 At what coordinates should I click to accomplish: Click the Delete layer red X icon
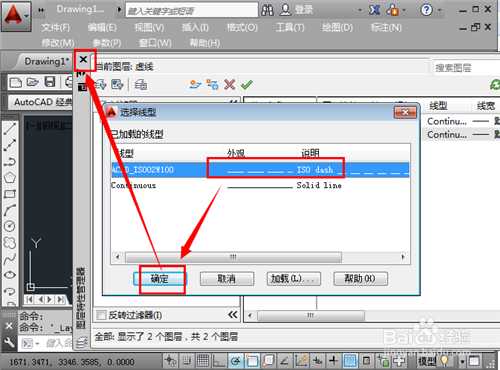pyautogui.click(x=230, y=84)
